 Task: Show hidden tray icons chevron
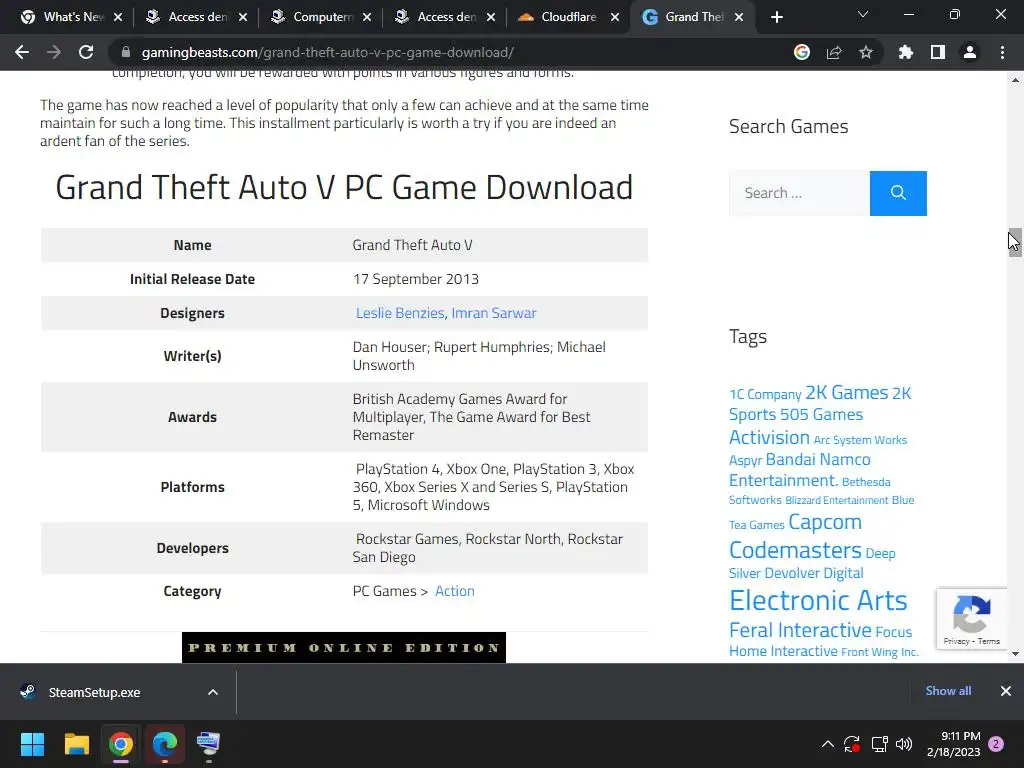[827, 744]
